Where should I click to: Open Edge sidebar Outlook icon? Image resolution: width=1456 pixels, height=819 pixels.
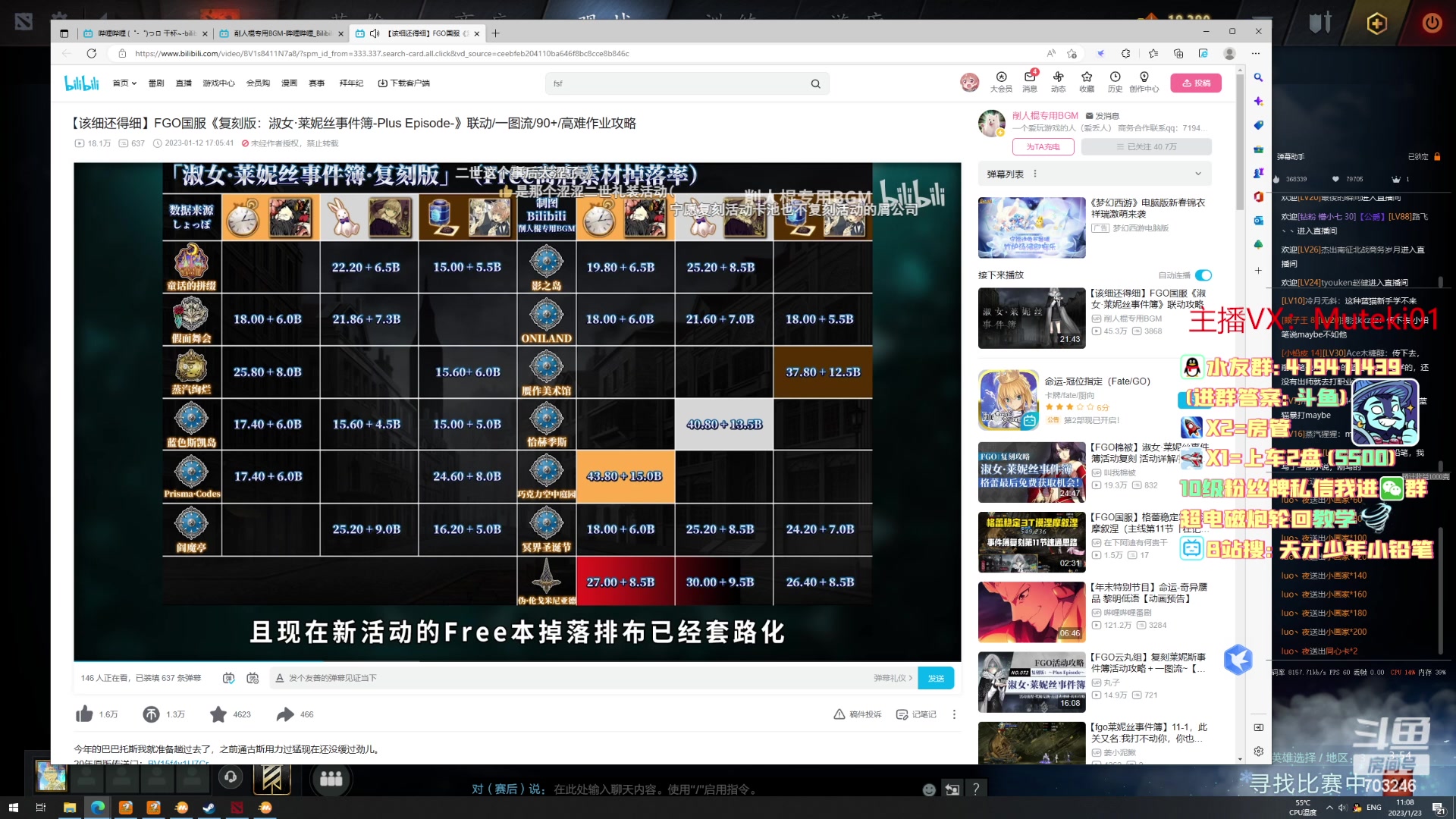(1258, 221)
